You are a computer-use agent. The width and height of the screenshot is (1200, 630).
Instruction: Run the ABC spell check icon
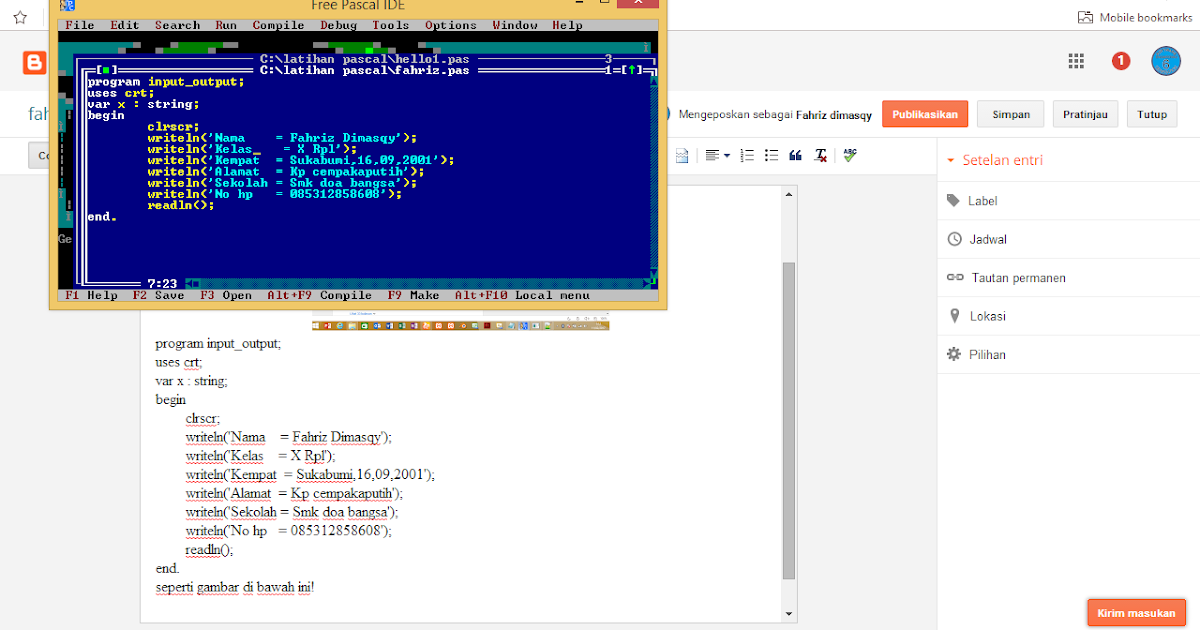850,155
